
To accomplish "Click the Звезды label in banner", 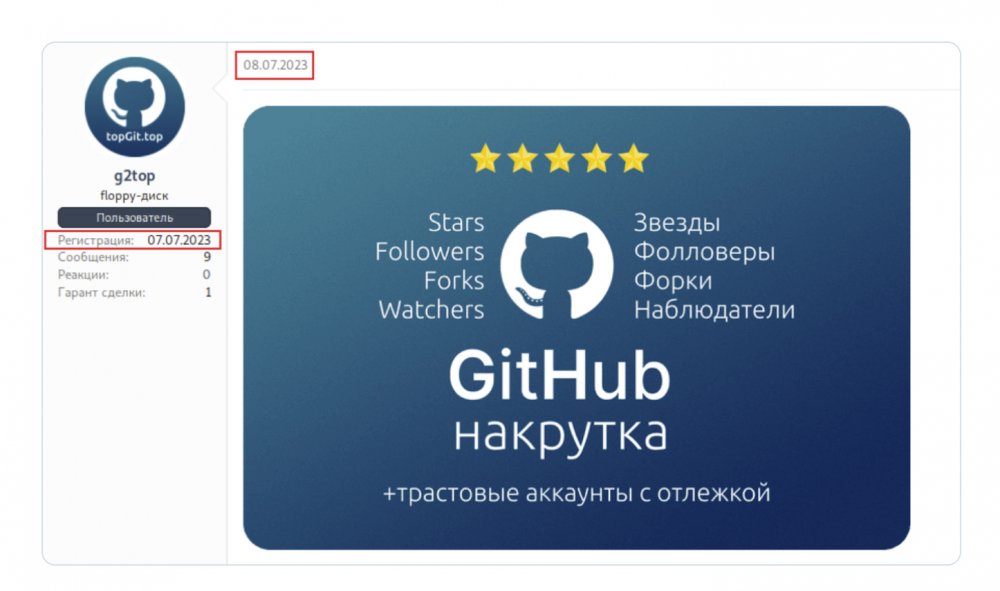I will pos(677,223).
